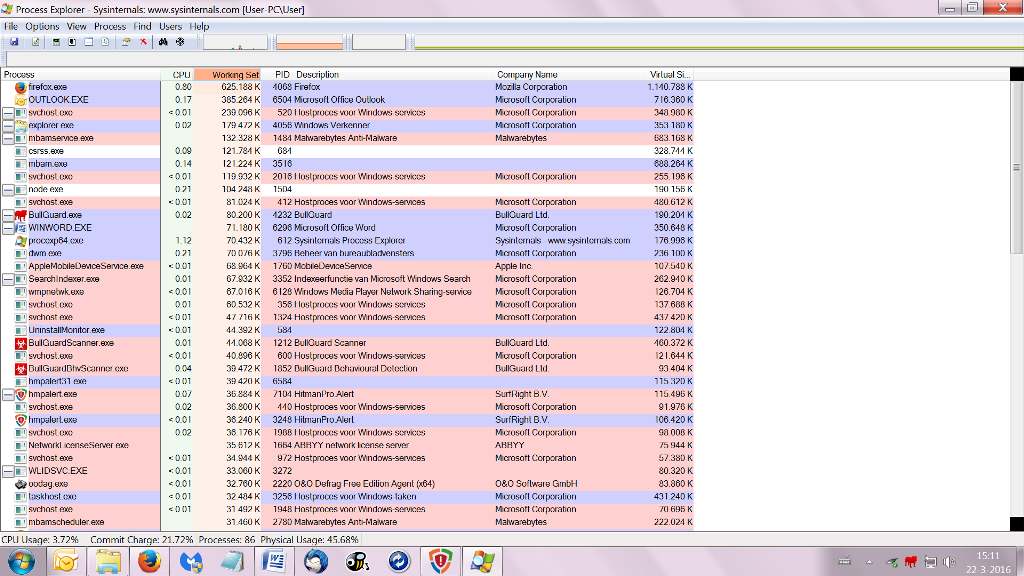Click the DLL/Handles view toolbar icon

tap(104, 42)
